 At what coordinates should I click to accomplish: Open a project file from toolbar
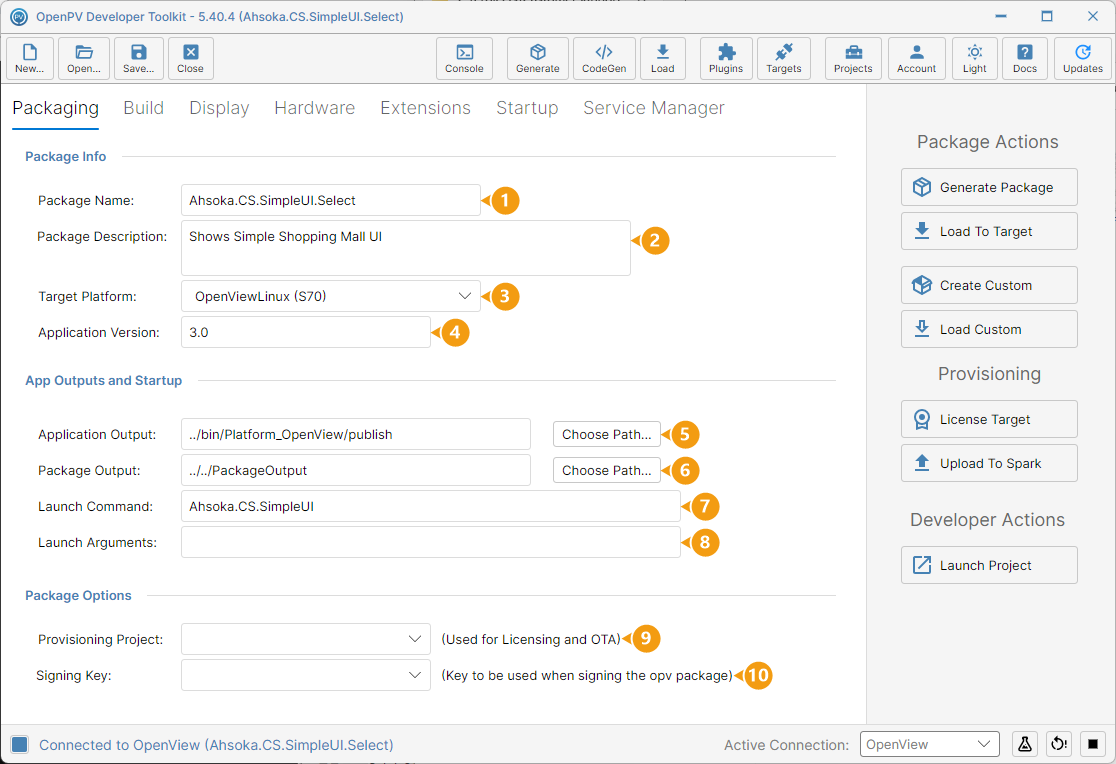coord(84,58)
